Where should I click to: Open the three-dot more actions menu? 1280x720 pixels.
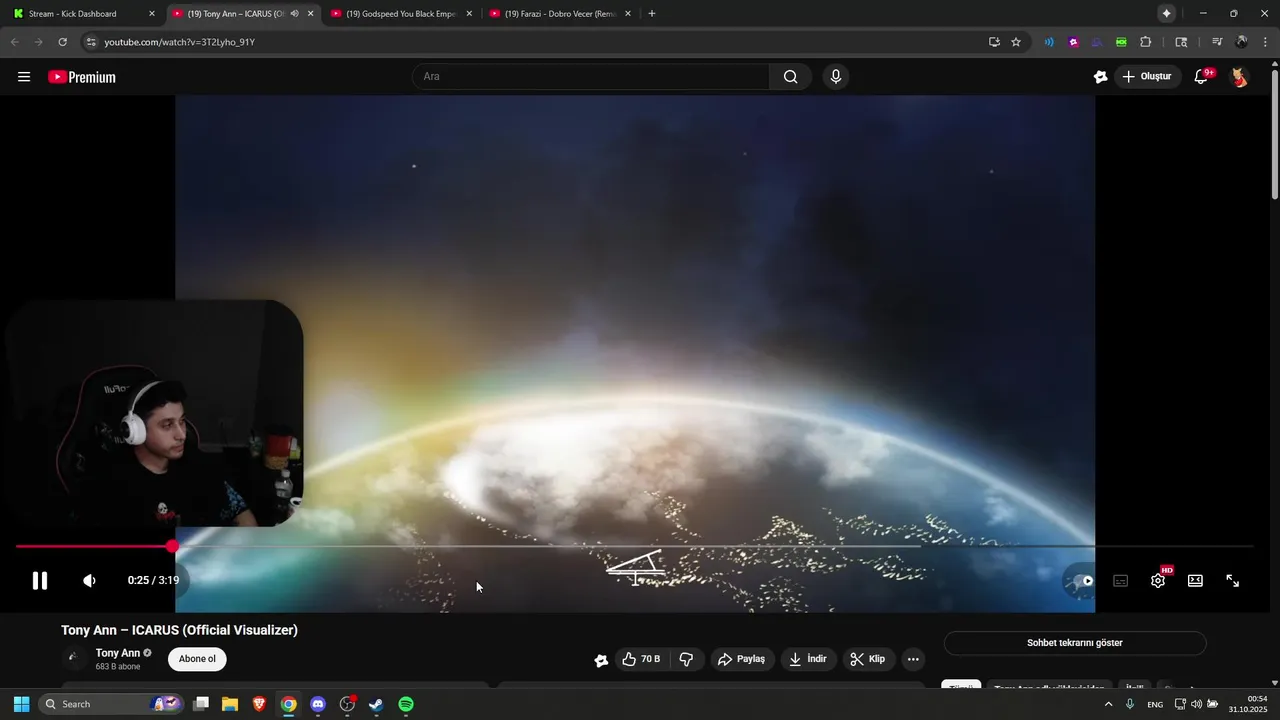pos(913,659)
